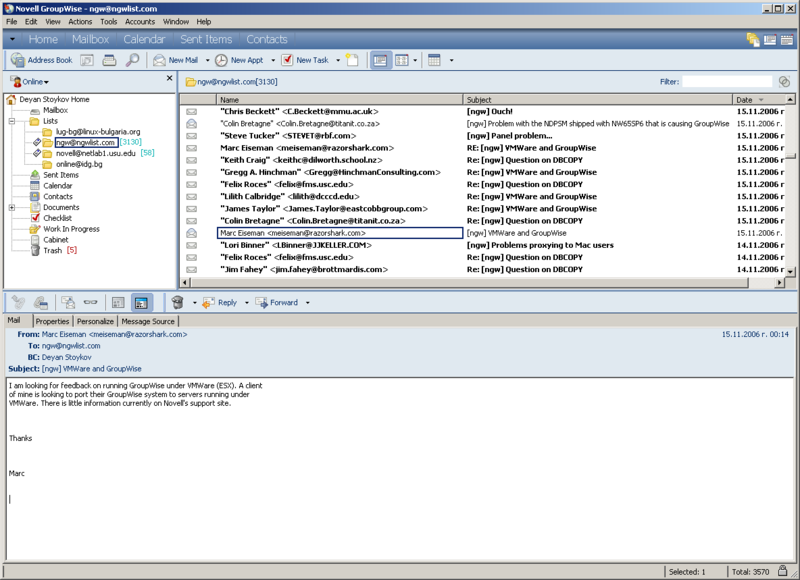Open the Work In Progress folder
The image size is (800, 580).
71,229
